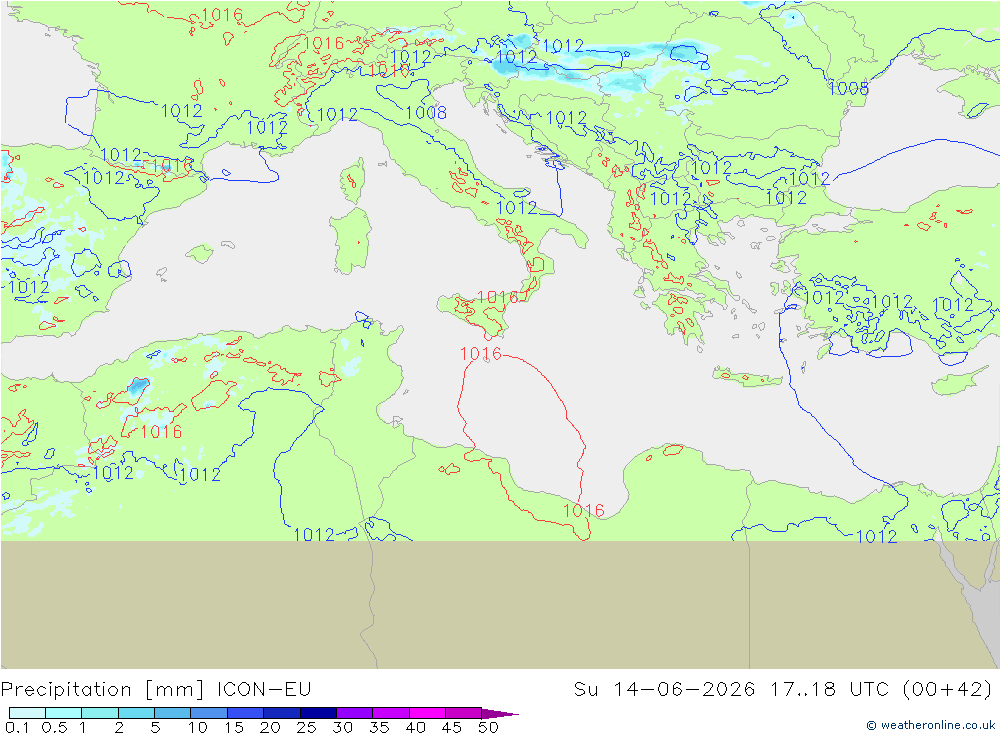Select the 2–5 mm legend color swatch
Image resolution: width=1000 pixels, height=733 pixels.
[136, 713]
